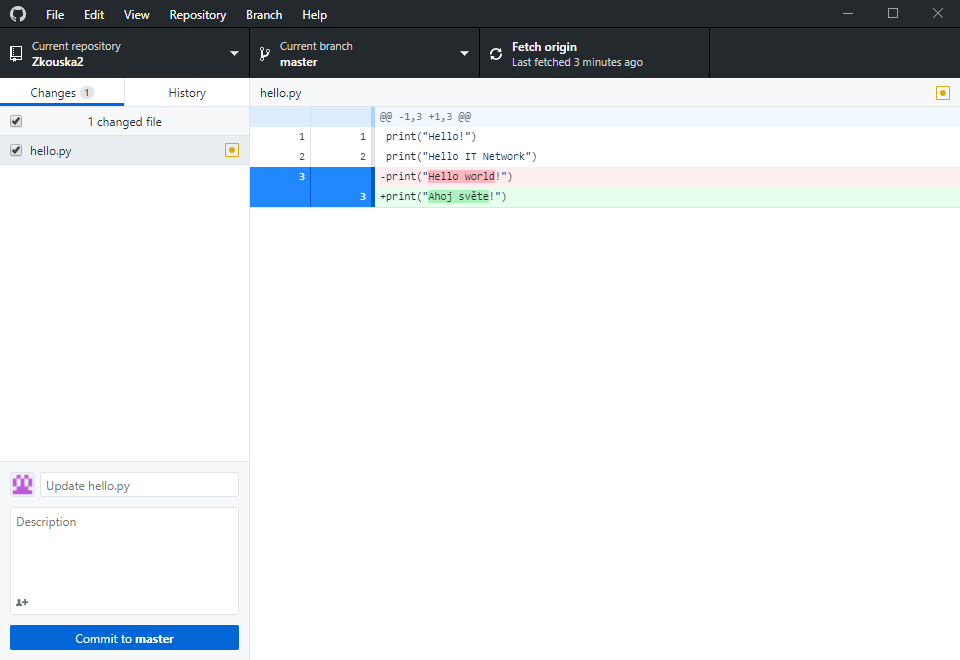Image resolution: width=960 pixels, height=660 pixels.
Task: Click the commit author avatar
Action: click(21, 484)
